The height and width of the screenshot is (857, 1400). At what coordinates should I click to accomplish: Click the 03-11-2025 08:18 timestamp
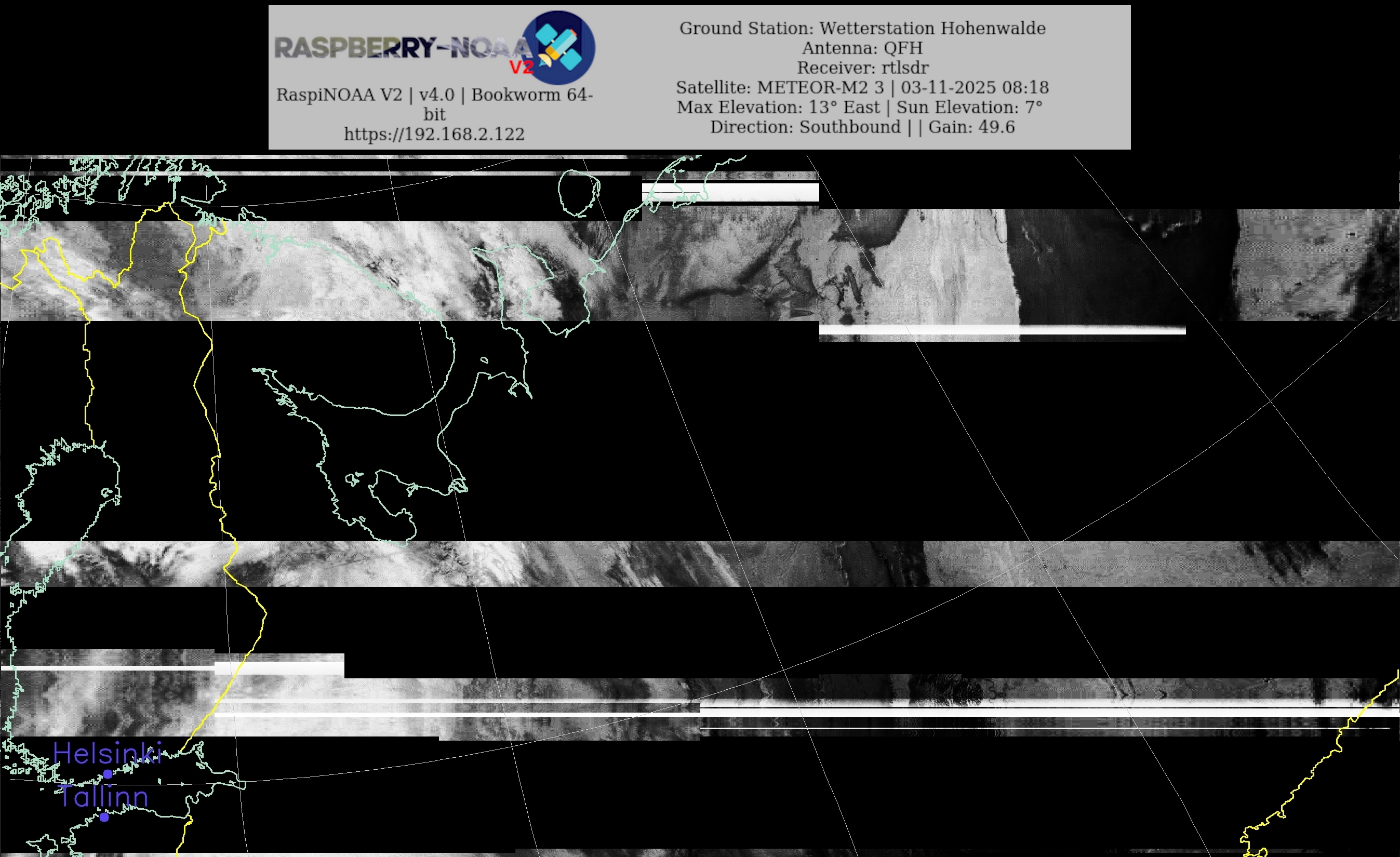pyautogui.click(x=975, y=87)
